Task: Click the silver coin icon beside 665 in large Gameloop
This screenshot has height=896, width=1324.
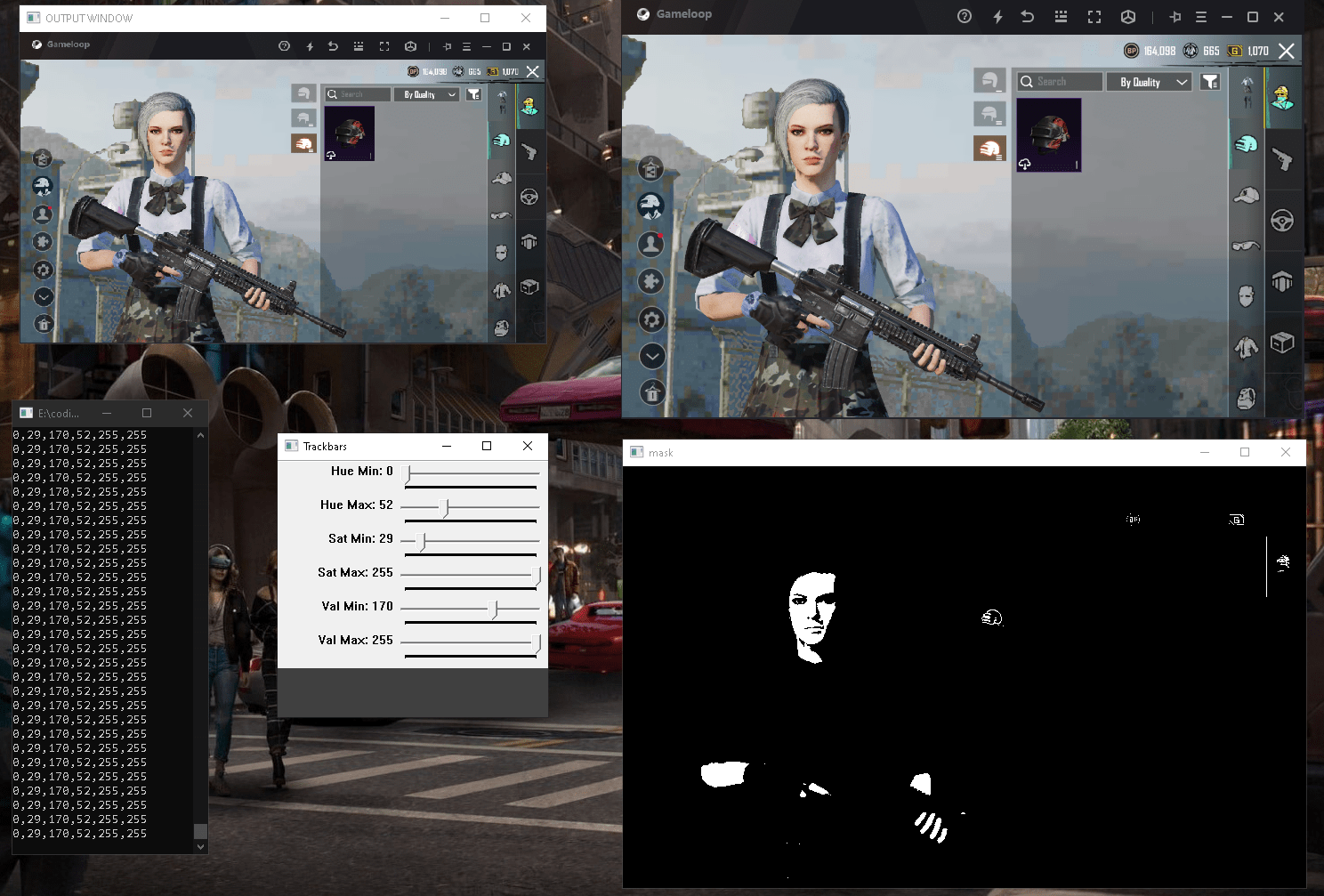Action: pos(1191,51)
